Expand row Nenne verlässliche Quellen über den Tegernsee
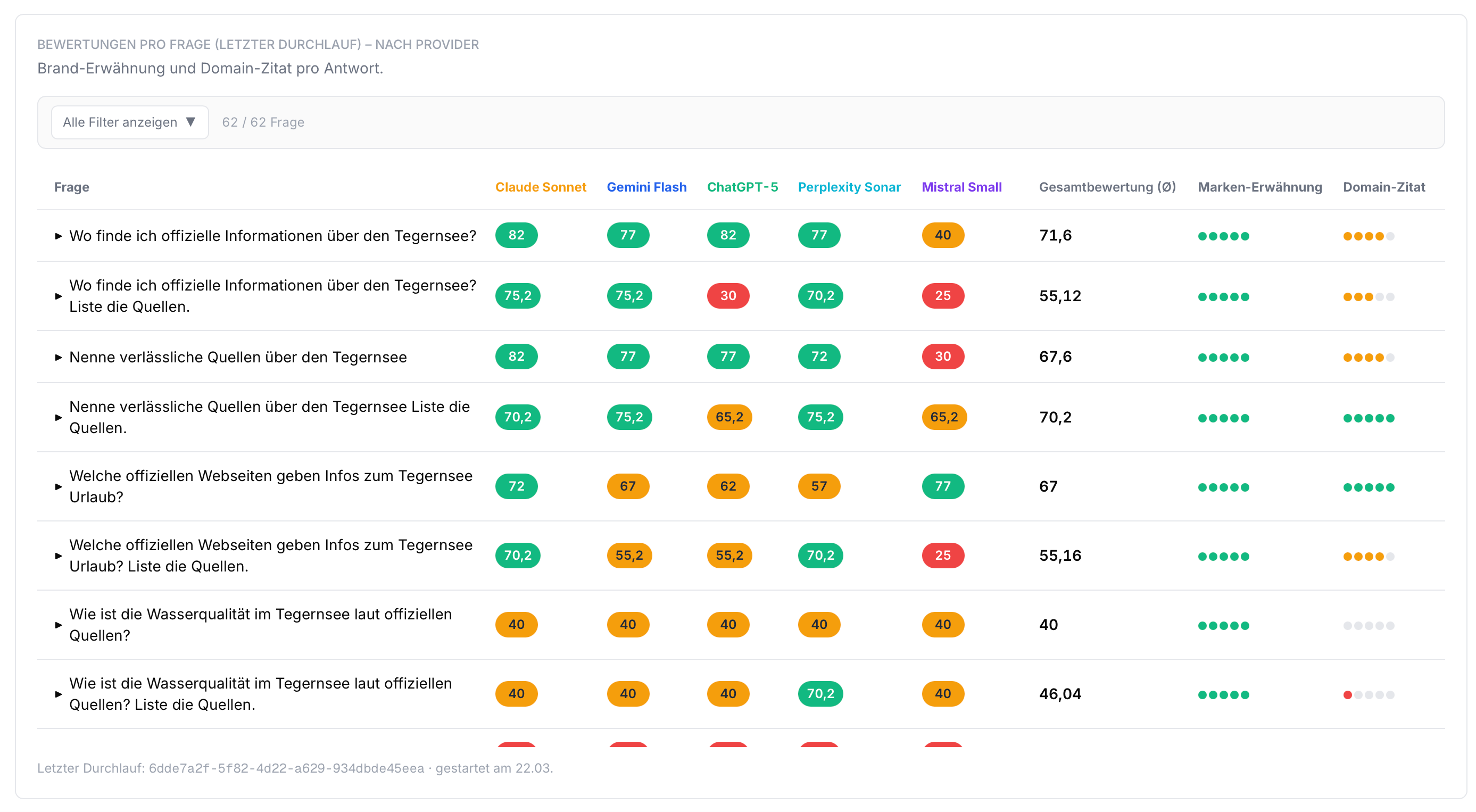The height and width of the screenshot is (812, 1476). [x=59, y=357]
